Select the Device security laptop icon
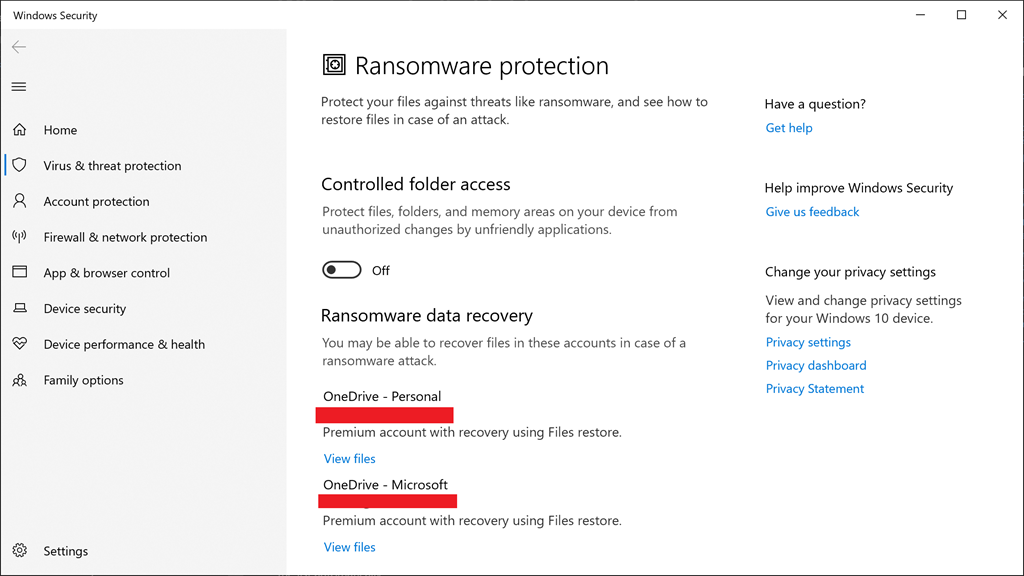Screen dimensions: 1024x576 coord(20,308)
